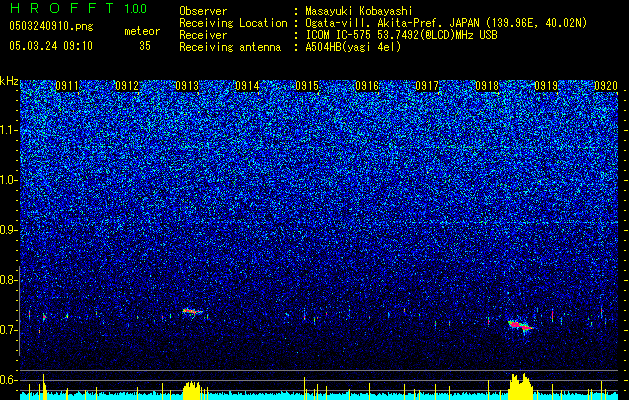
Task: Click the 0.9 kHz axis label
Action: (7, 230)
